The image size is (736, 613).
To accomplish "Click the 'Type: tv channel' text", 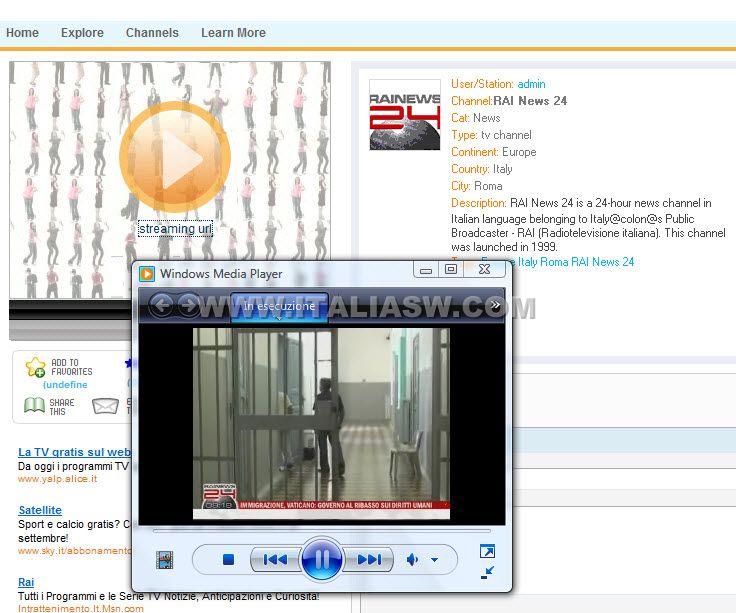I will 491,135.
